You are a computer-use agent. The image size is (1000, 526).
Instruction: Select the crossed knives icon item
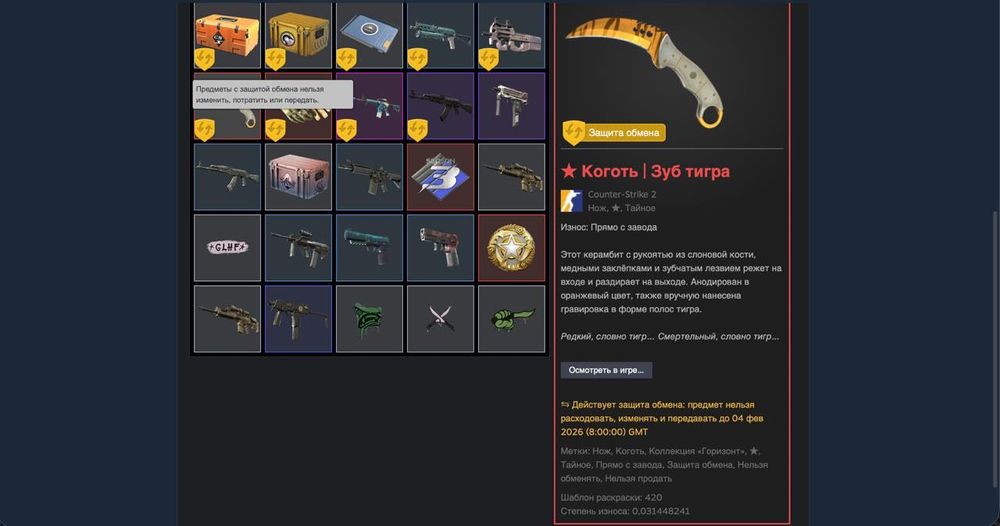point(441,319)
